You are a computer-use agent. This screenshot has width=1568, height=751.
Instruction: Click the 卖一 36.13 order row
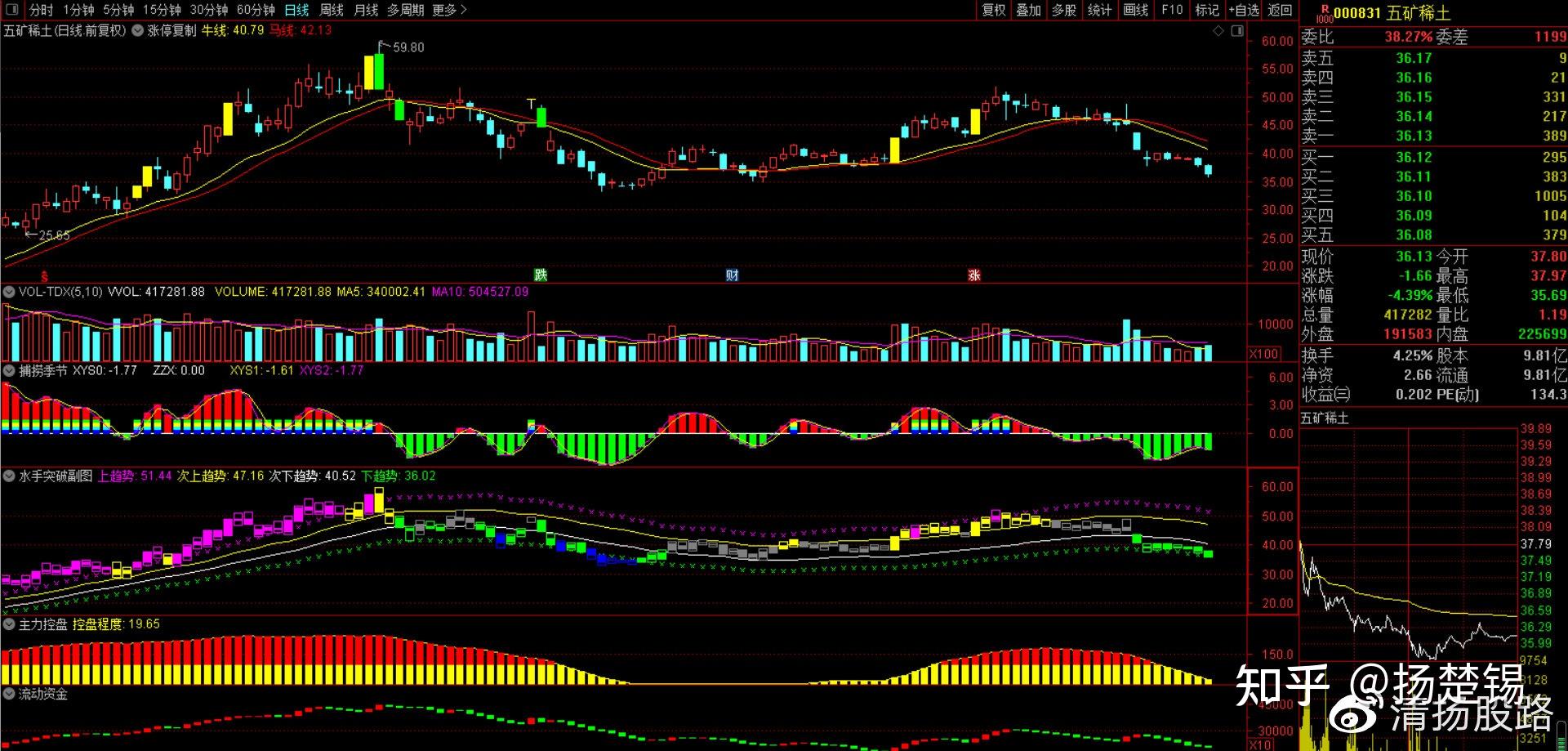click(1433, 136)
